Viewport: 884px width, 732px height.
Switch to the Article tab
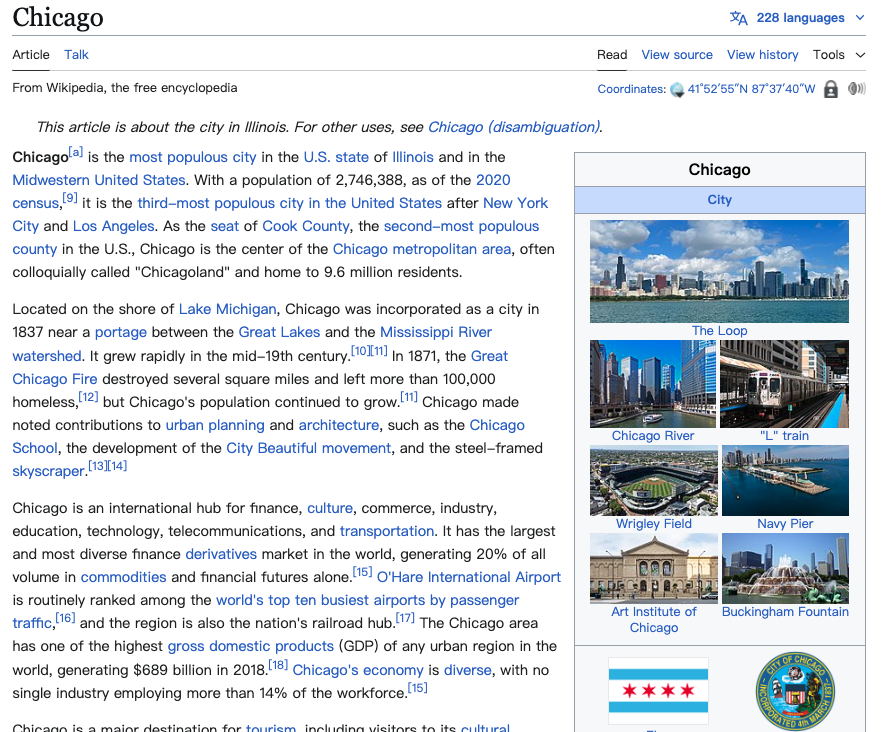pos(31,55)
